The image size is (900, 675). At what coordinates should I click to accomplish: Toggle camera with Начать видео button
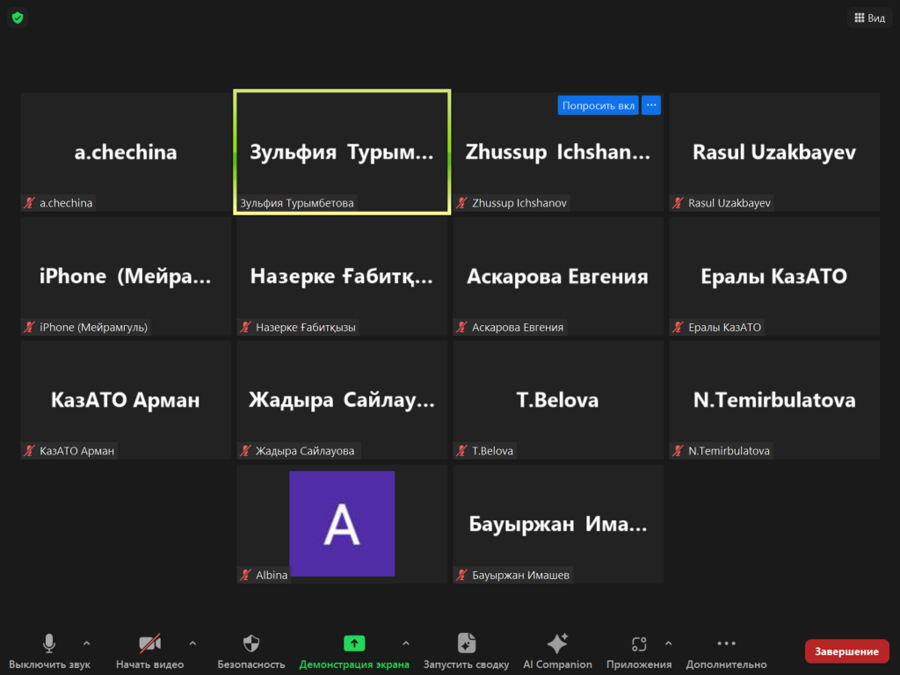[150, 644]
